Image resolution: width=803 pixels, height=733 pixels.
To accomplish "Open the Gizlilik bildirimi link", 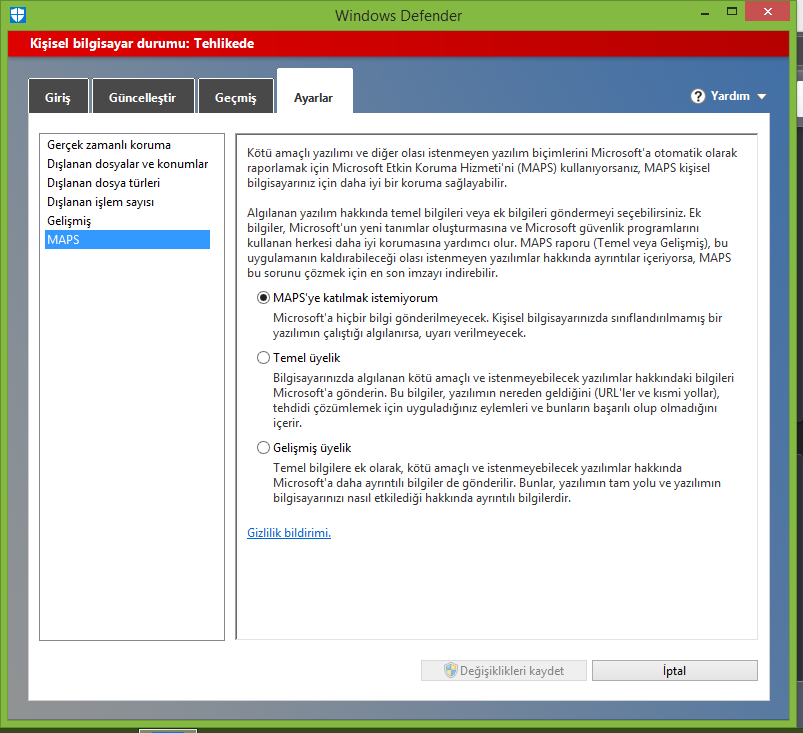I will [289, 533].
